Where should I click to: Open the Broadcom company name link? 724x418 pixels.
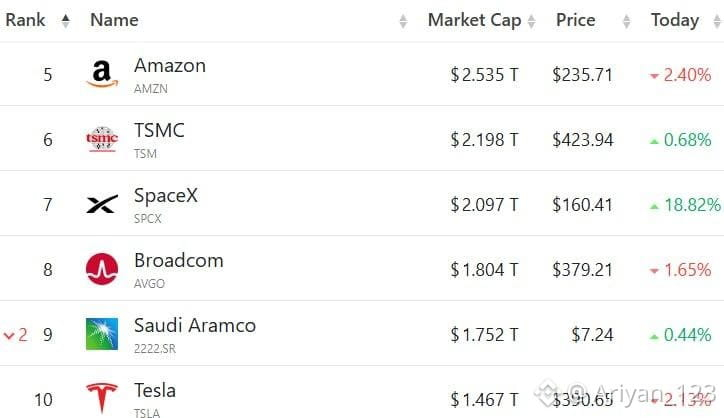179,260
